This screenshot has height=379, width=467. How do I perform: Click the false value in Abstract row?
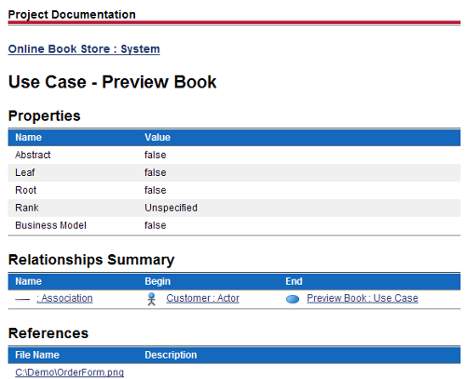[x=155, y=155]
